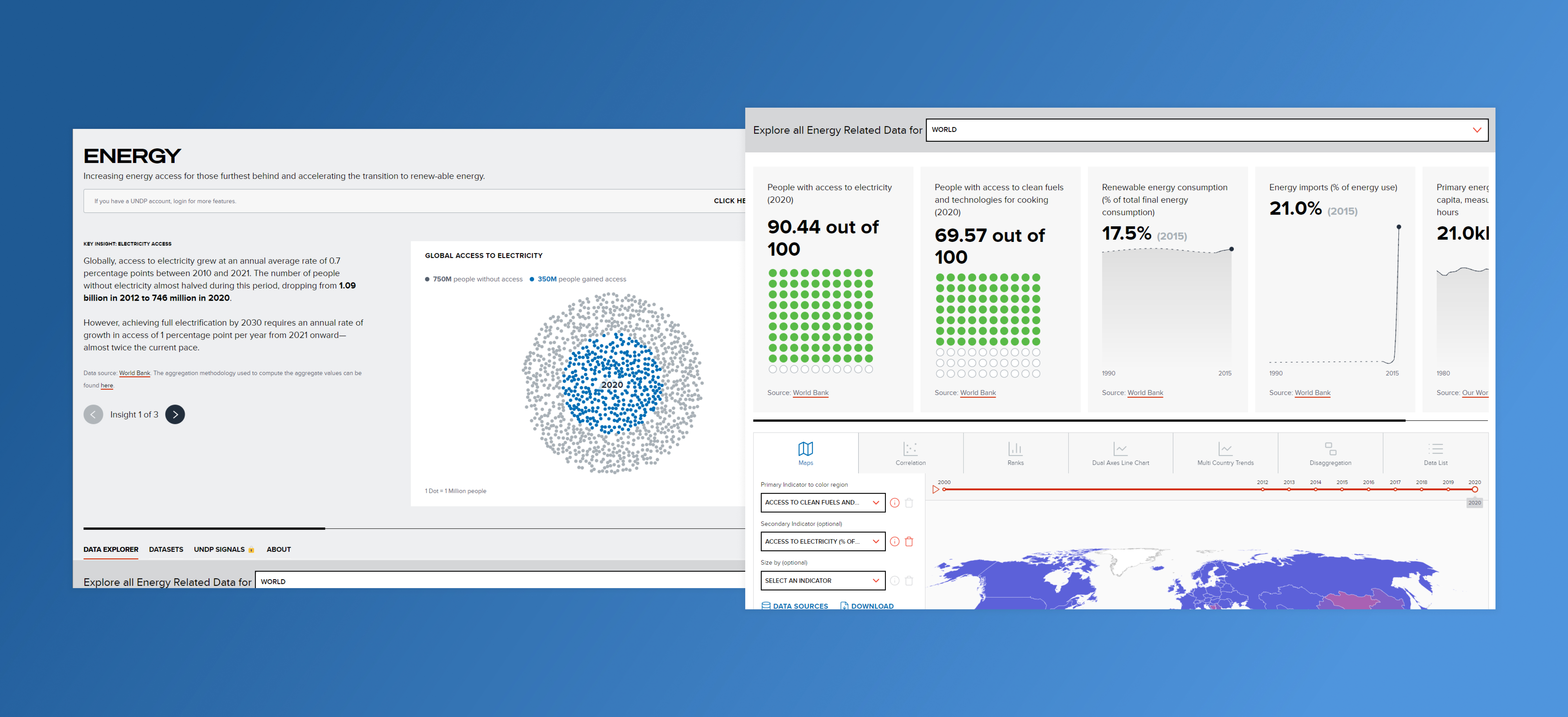This screenshot has height=717, width=1568.
Task: Switch to Multi Country Trends tab
Action: (1225, 453)
